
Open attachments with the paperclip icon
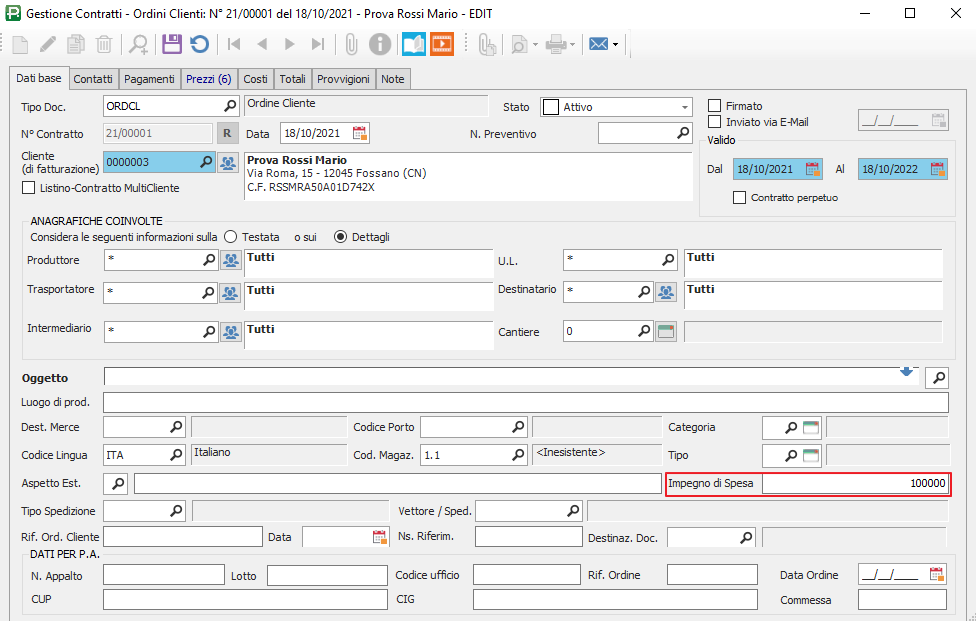(351, 44)
